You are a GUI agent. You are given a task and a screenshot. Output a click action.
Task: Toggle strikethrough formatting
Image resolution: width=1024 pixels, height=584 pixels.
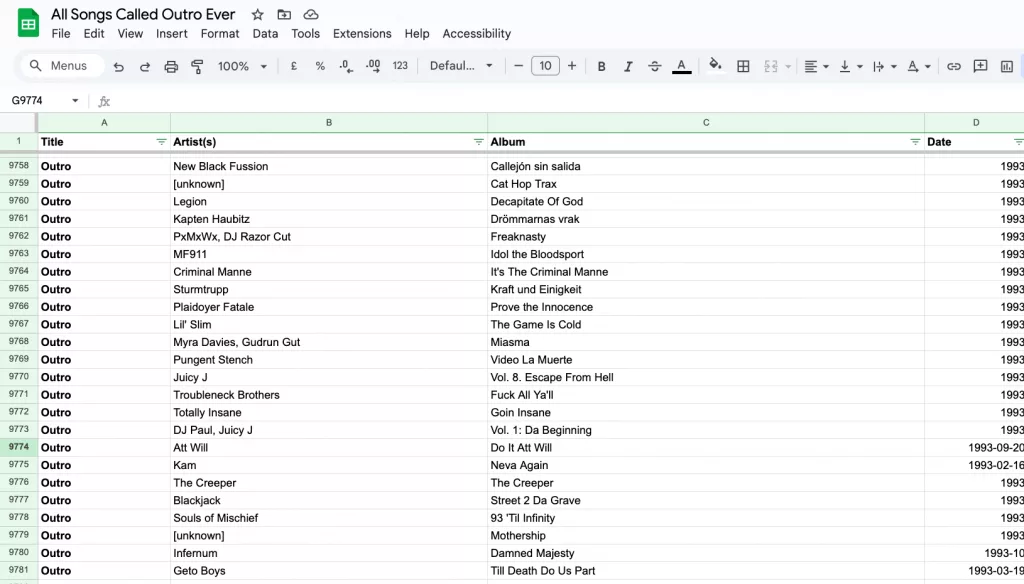(x=655, y=66)
